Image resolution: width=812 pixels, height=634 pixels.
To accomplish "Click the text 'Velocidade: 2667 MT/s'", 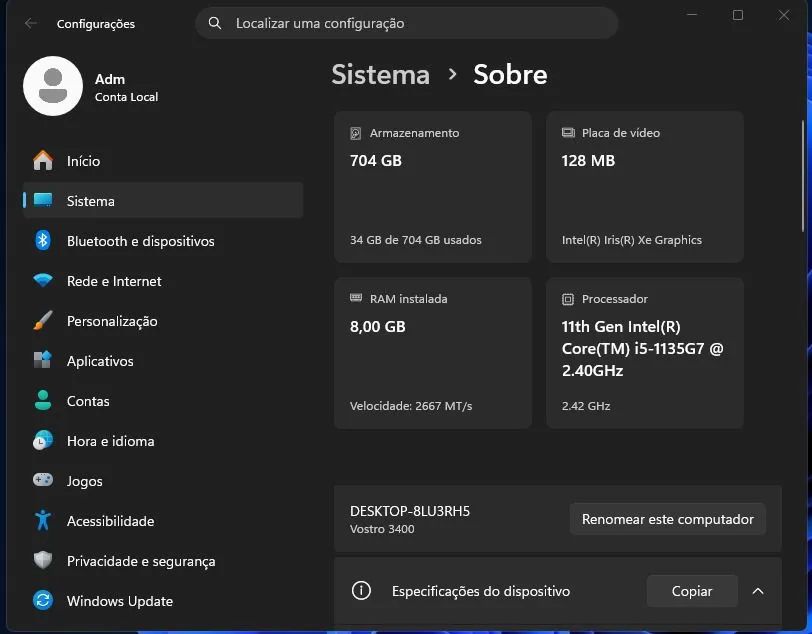I will tap(411, 406).
